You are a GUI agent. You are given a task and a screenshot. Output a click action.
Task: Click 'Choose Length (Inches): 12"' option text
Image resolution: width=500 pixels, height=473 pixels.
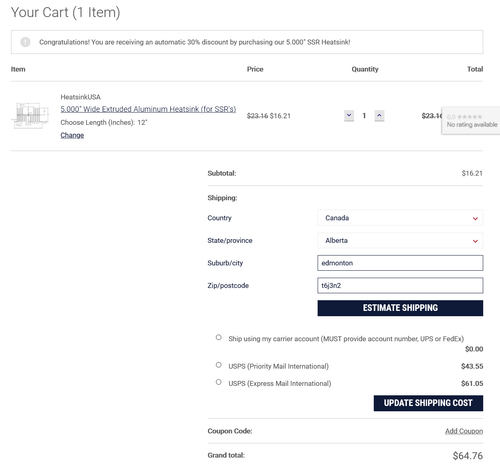click(104, 122)
